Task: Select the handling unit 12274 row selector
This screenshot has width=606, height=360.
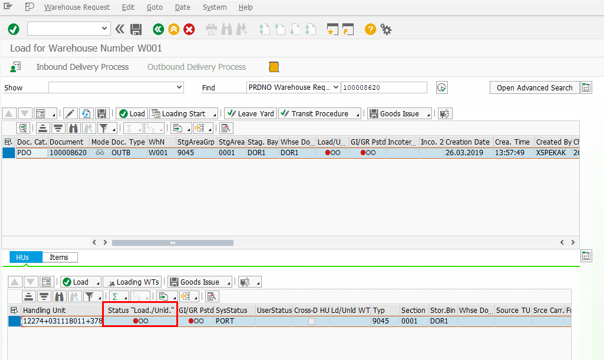Action: (15, 321)
